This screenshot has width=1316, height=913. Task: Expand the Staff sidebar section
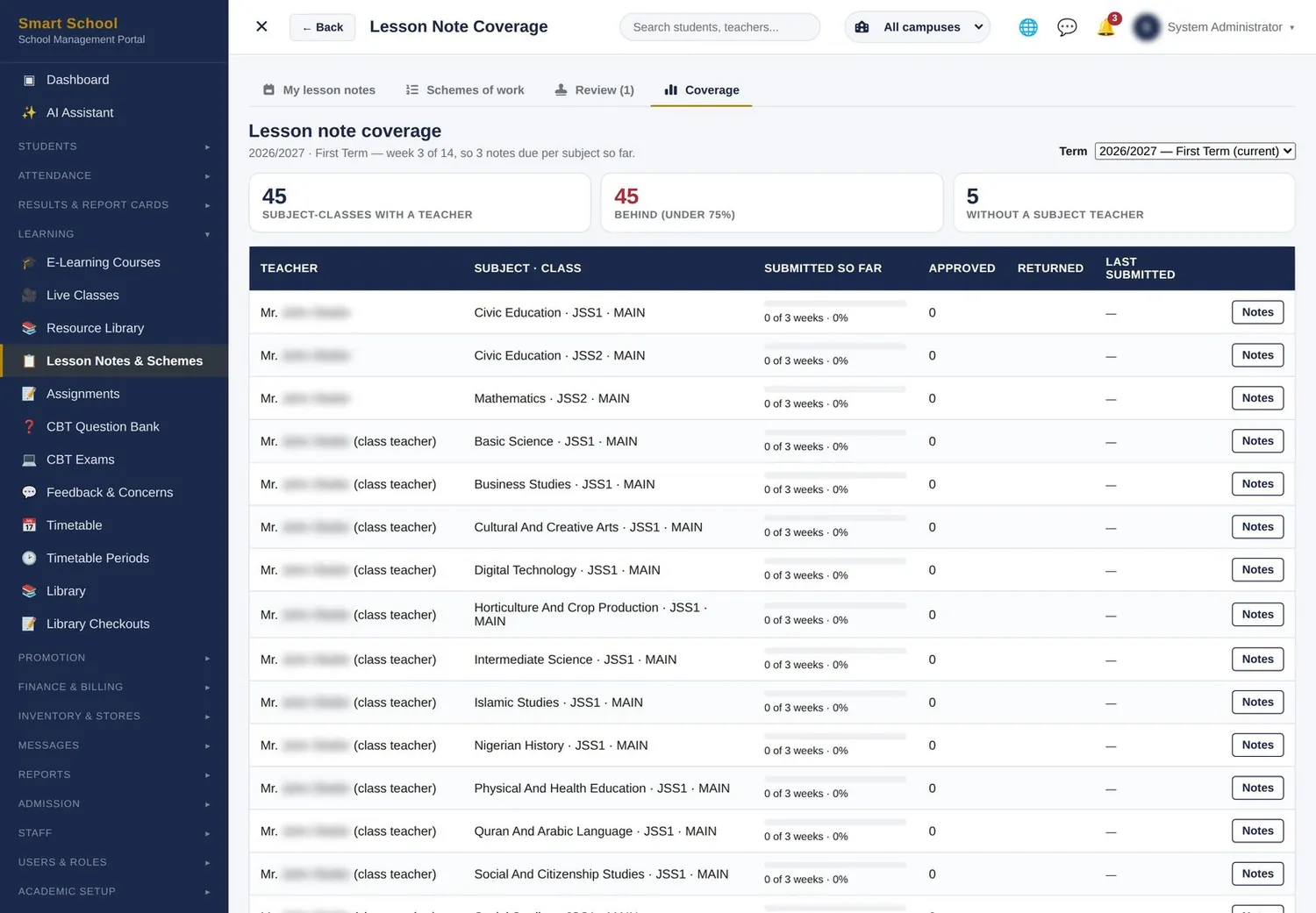114,833
